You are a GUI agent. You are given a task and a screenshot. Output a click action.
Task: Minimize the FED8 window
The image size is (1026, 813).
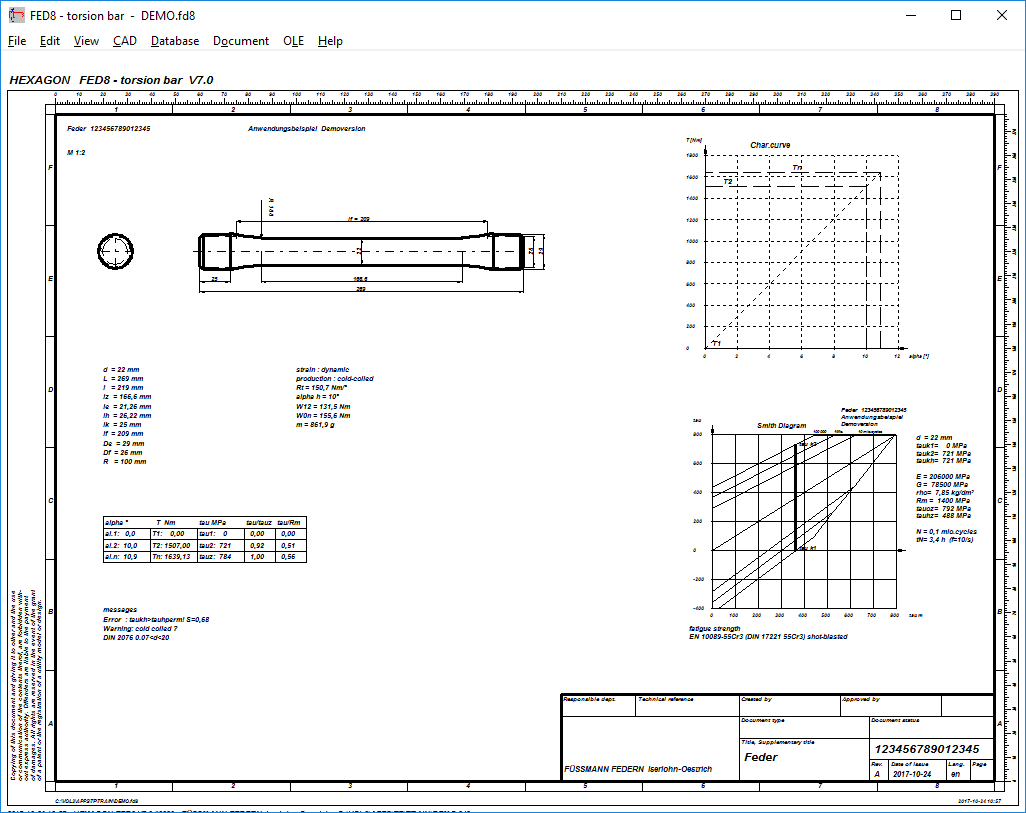(x=910, y=15)
